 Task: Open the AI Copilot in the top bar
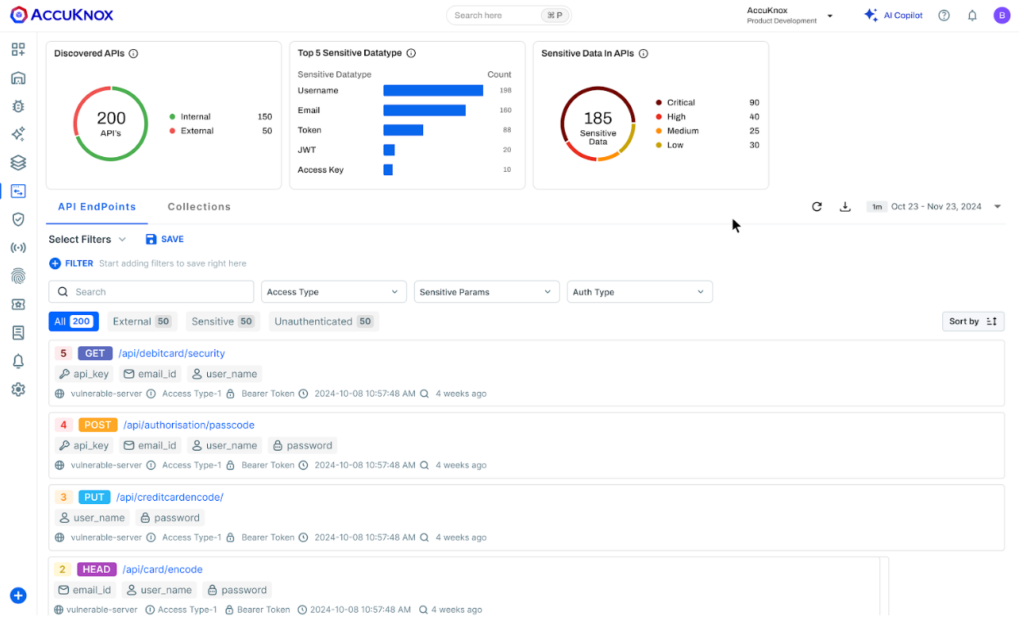coord(893,14)
